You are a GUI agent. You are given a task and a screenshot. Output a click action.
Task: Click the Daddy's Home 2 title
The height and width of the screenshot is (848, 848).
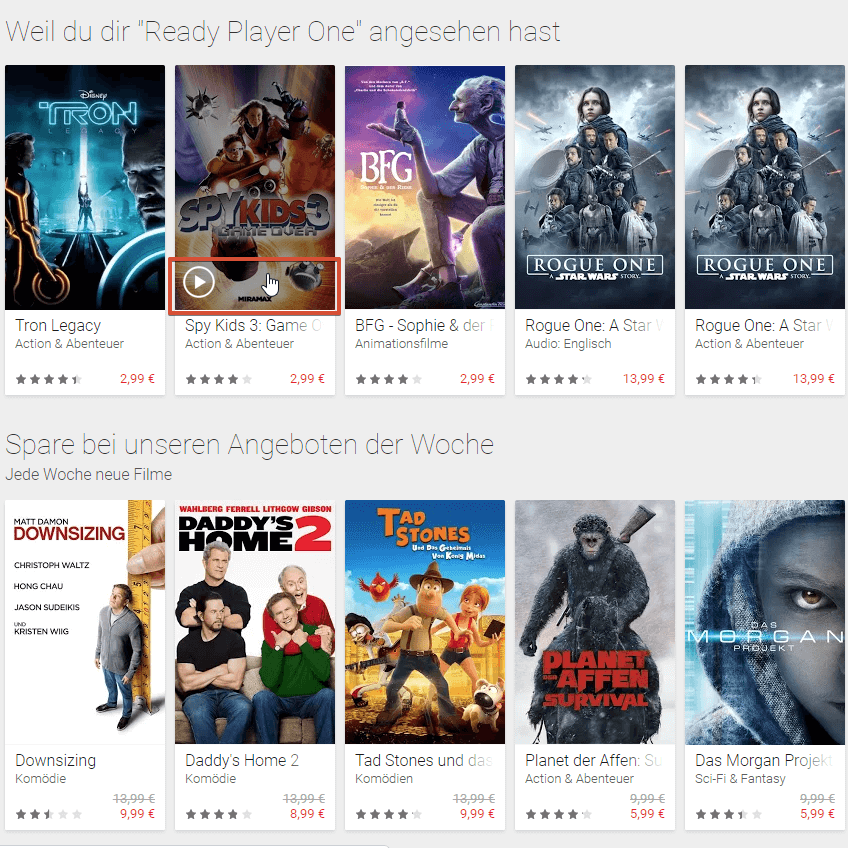point(242,760)
